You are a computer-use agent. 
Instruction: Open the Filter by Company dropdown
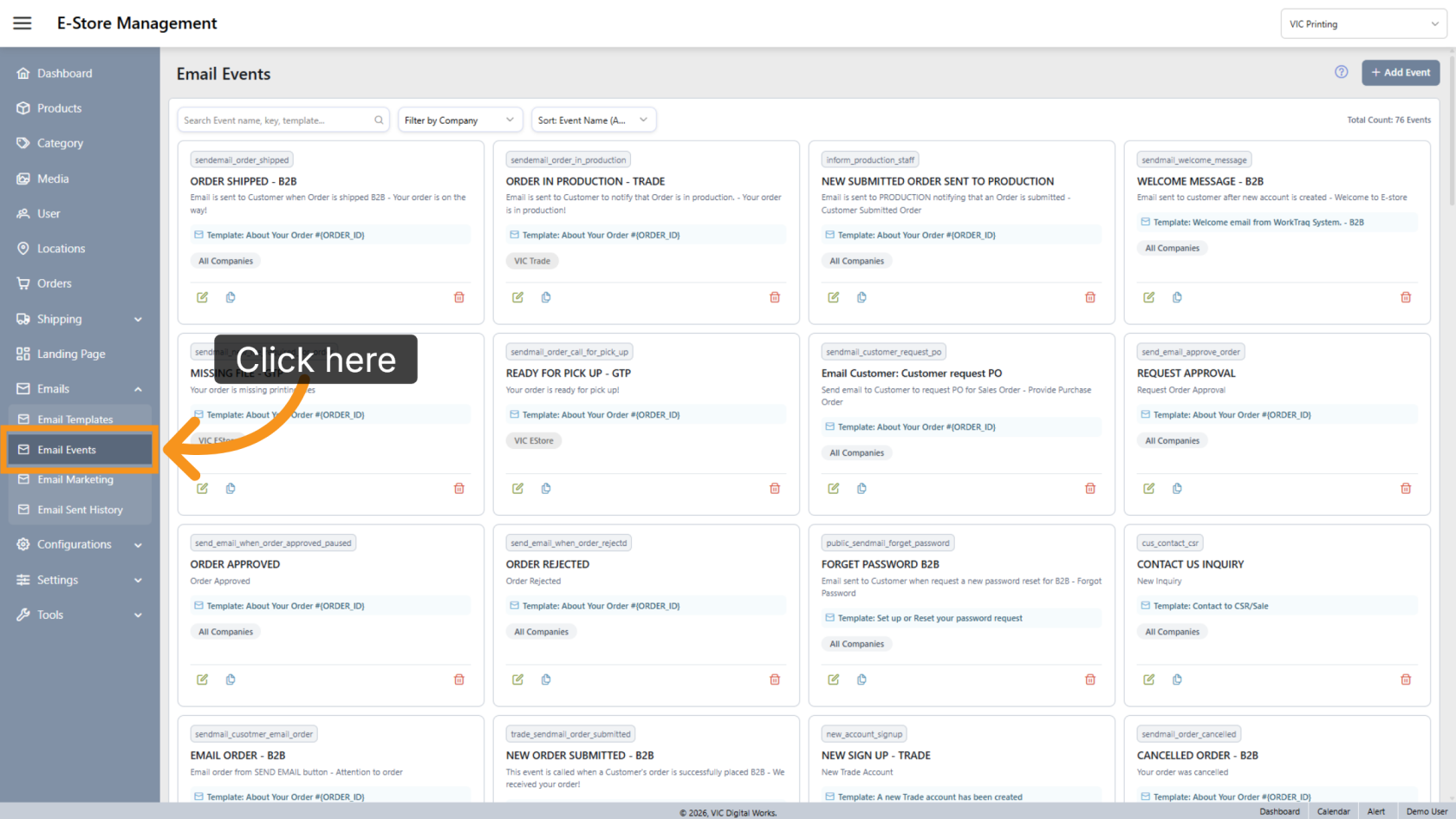point(460,120)
